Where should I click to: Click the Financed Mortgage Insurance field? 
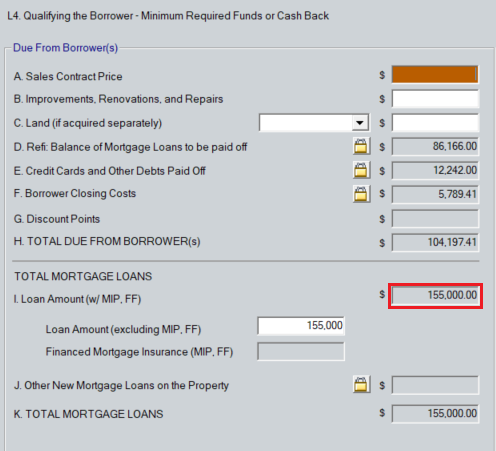pos(301,351)
